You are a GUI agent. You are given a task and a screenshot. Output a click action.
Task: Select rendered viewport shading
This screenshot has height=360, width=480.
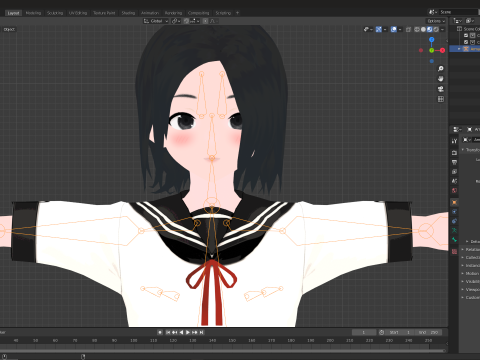[436, 29]
